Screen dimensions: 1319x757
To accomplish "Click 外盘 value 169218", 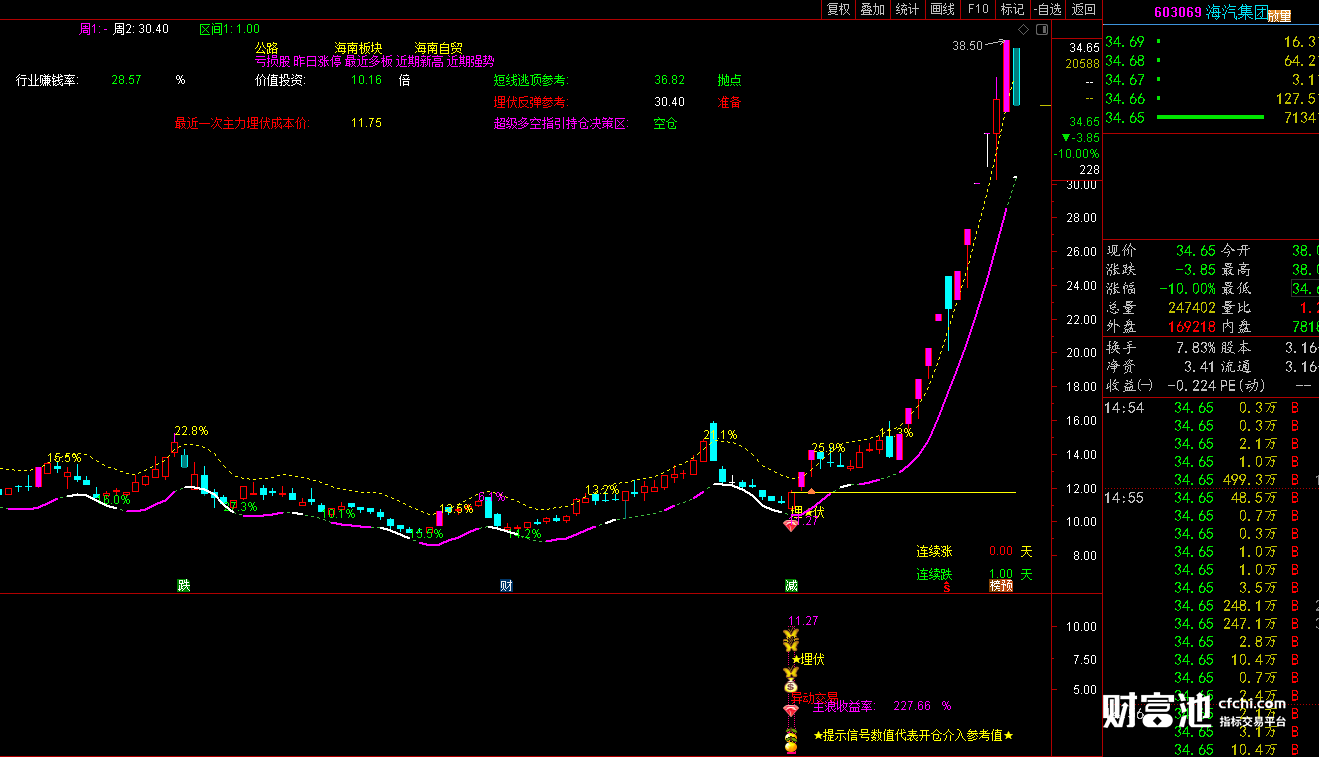I will tap(1191, 327).
